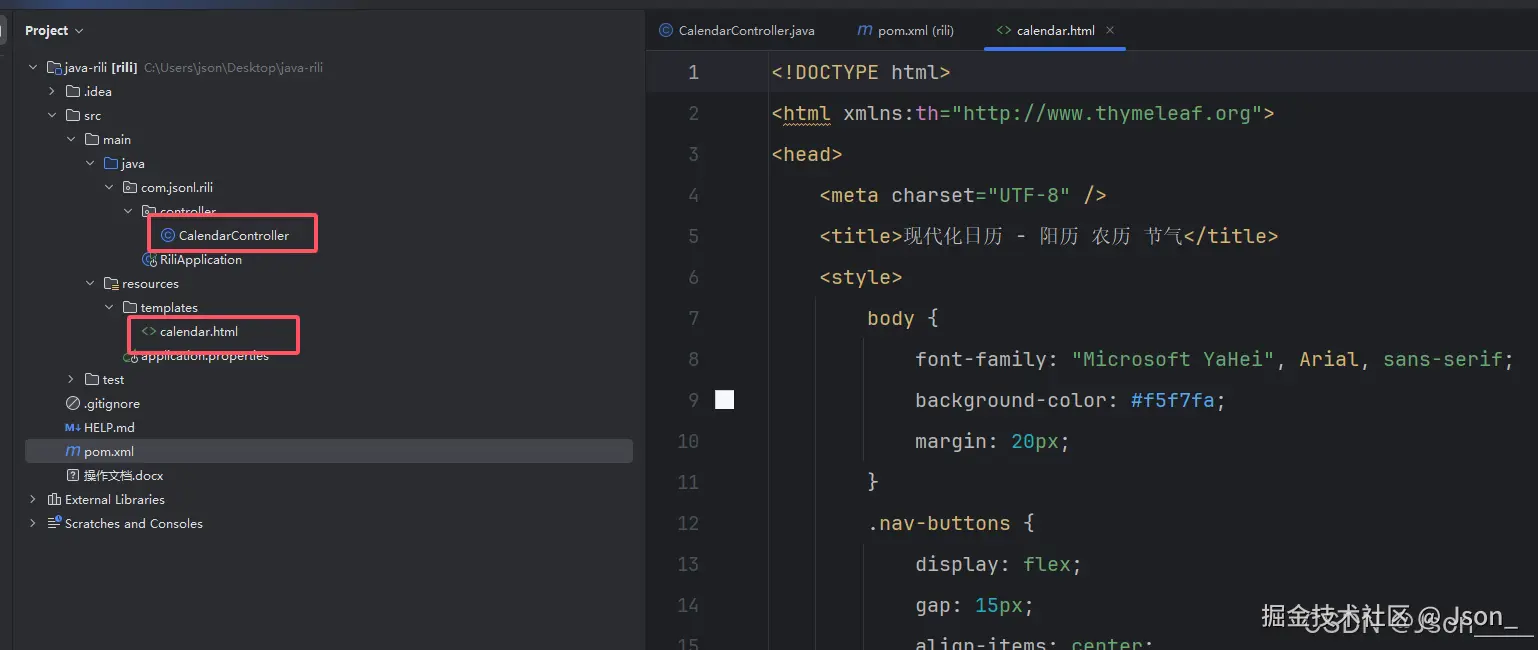Image resolution: width=1538 pixels, height=650 pixels.
Task: Open calendar.html in the project tree
Action: coord(199,331)
